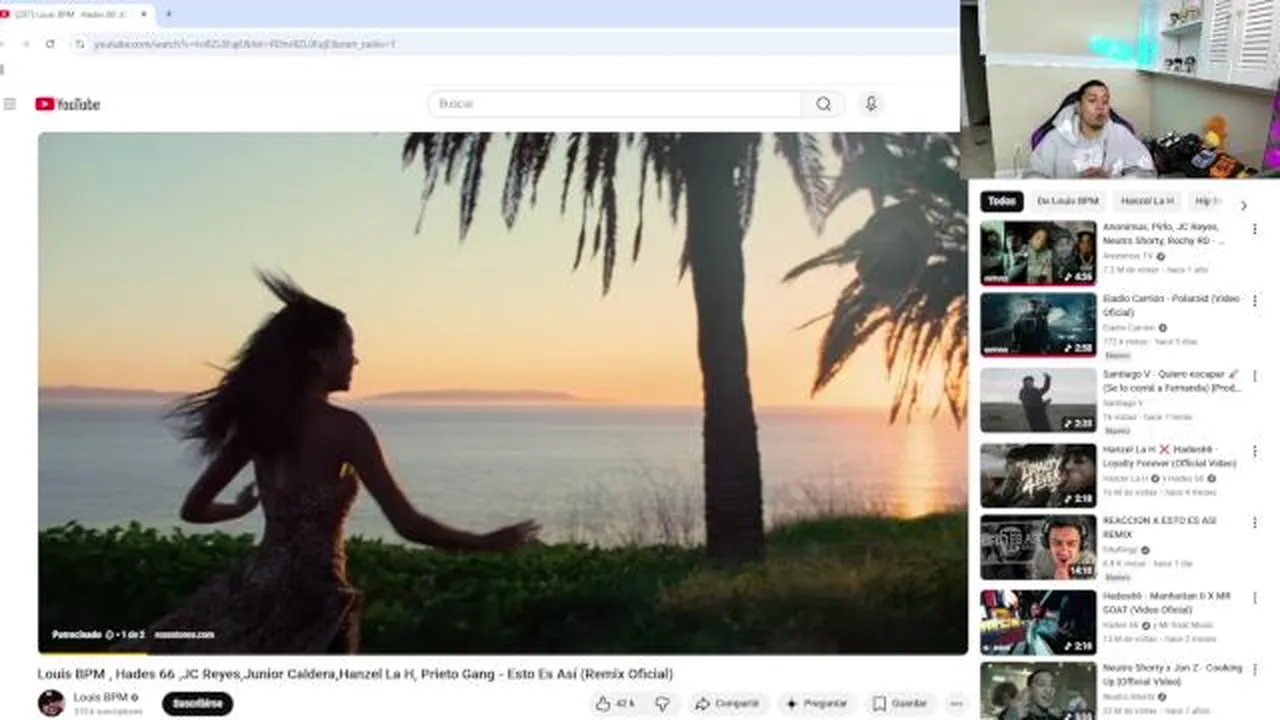This screenshot has width=1280, height=720.
Task: Open more actions menu below video
Action: tap(956, 704)
